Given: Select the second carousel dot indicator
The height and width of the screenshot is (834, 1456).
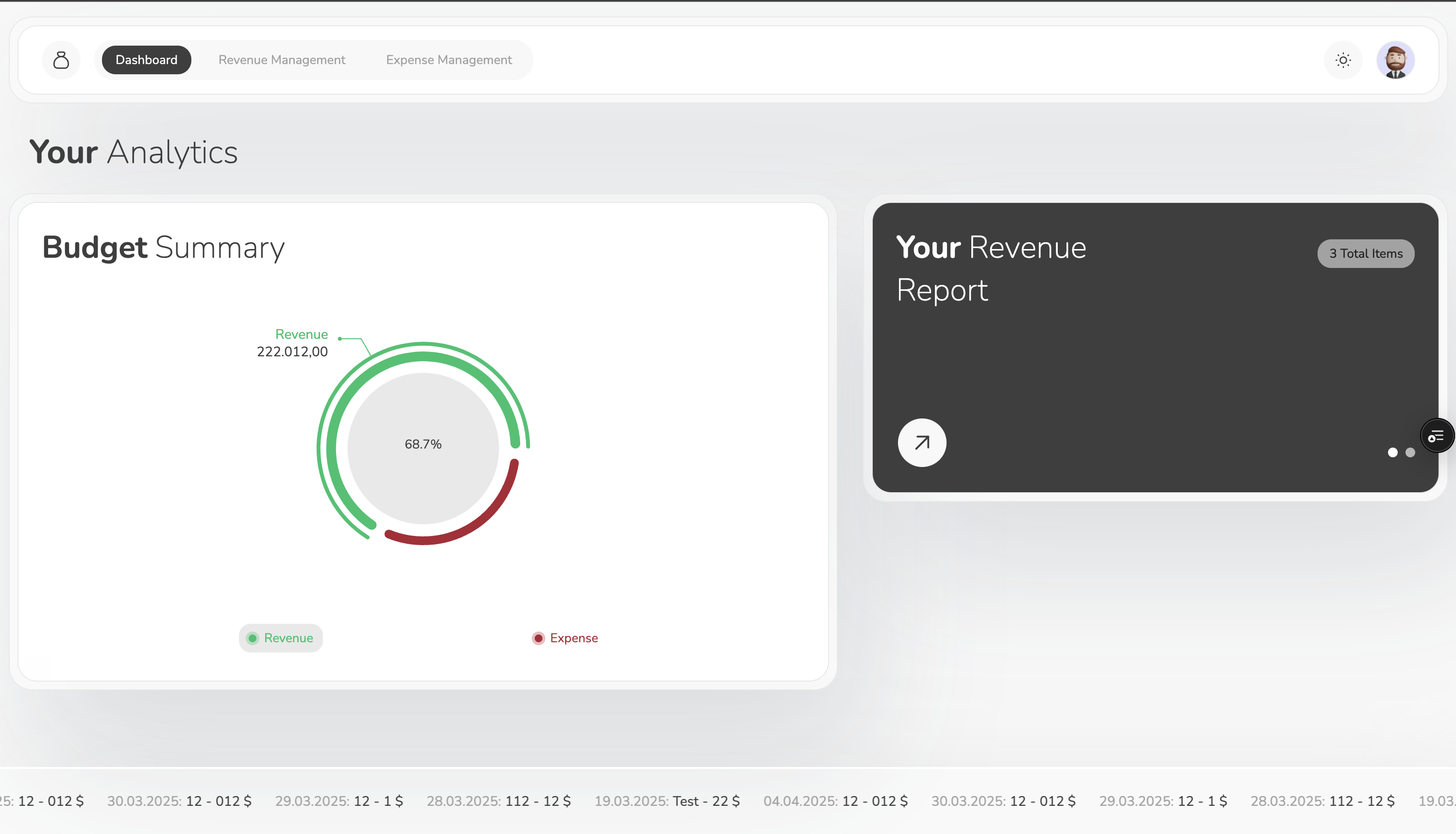Looking at the screenshot, I should tap(1410, 452).
